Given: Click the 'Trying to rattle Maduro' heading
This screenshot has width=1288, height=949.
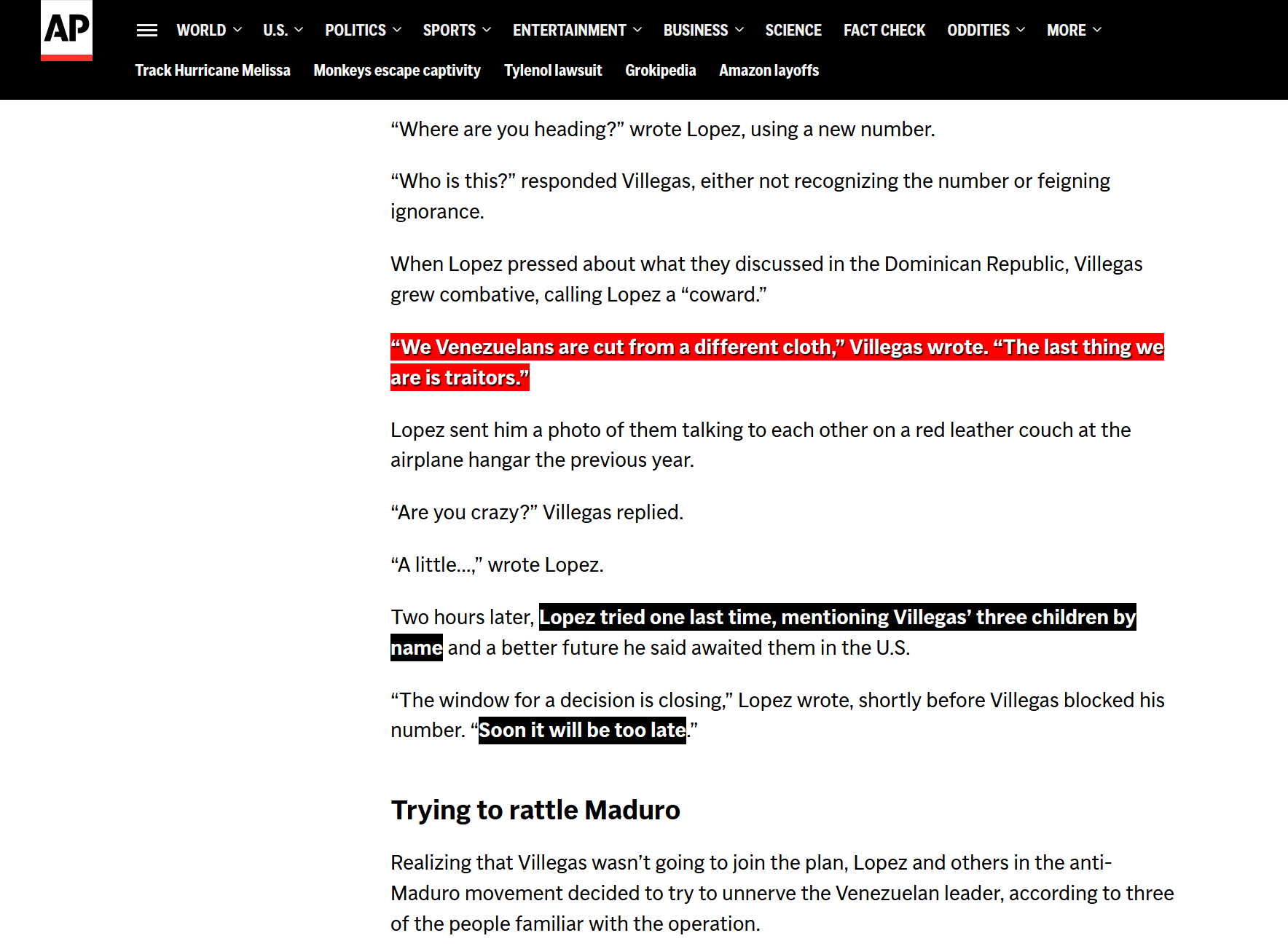Looking at the screenshot, I should (535, 810).
